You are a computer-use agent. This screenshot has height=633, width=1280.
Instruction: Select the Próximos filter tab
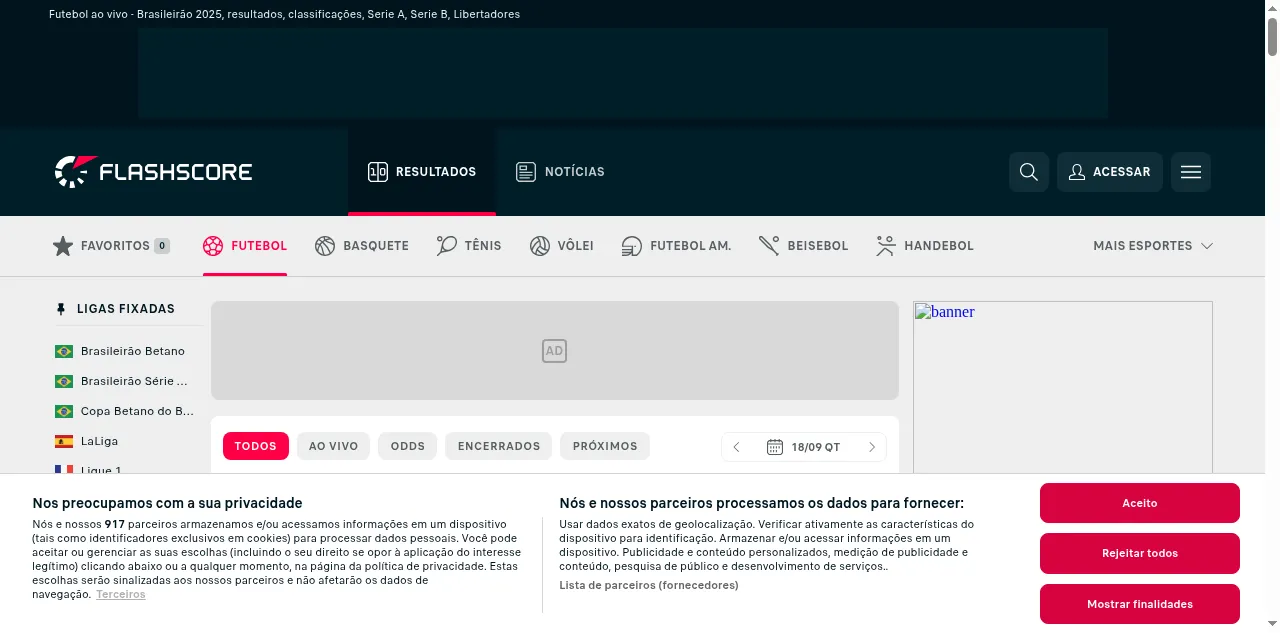(x=605, y=446)
